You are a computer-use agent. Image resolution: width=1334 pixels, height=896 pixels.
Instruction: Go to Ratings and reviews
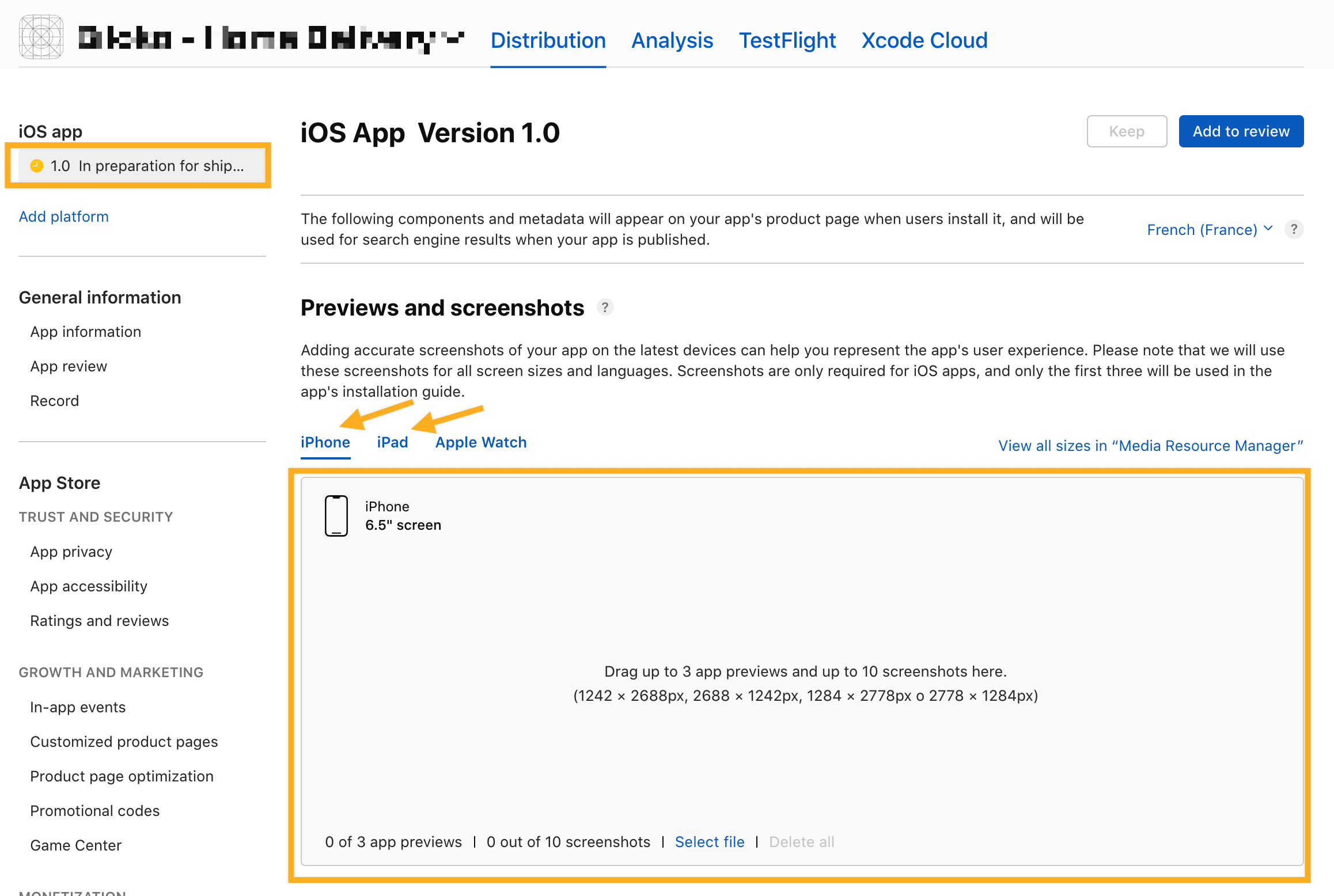(100, 621)
